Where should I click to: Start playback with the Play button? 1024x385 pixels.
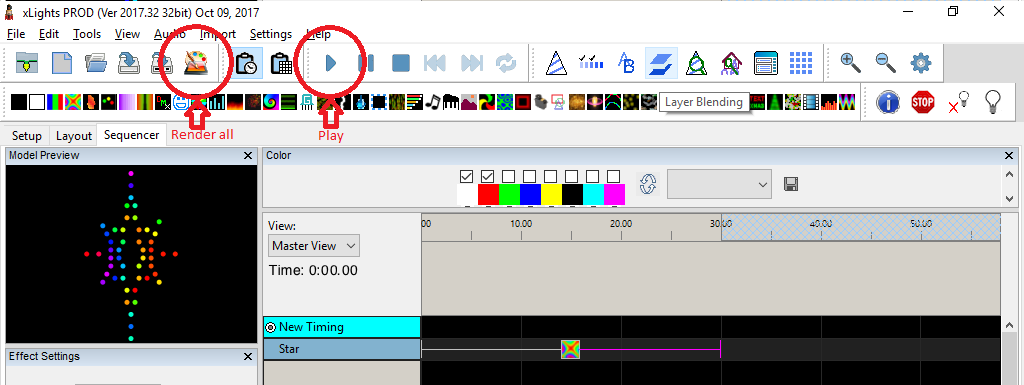coord(331,63)
